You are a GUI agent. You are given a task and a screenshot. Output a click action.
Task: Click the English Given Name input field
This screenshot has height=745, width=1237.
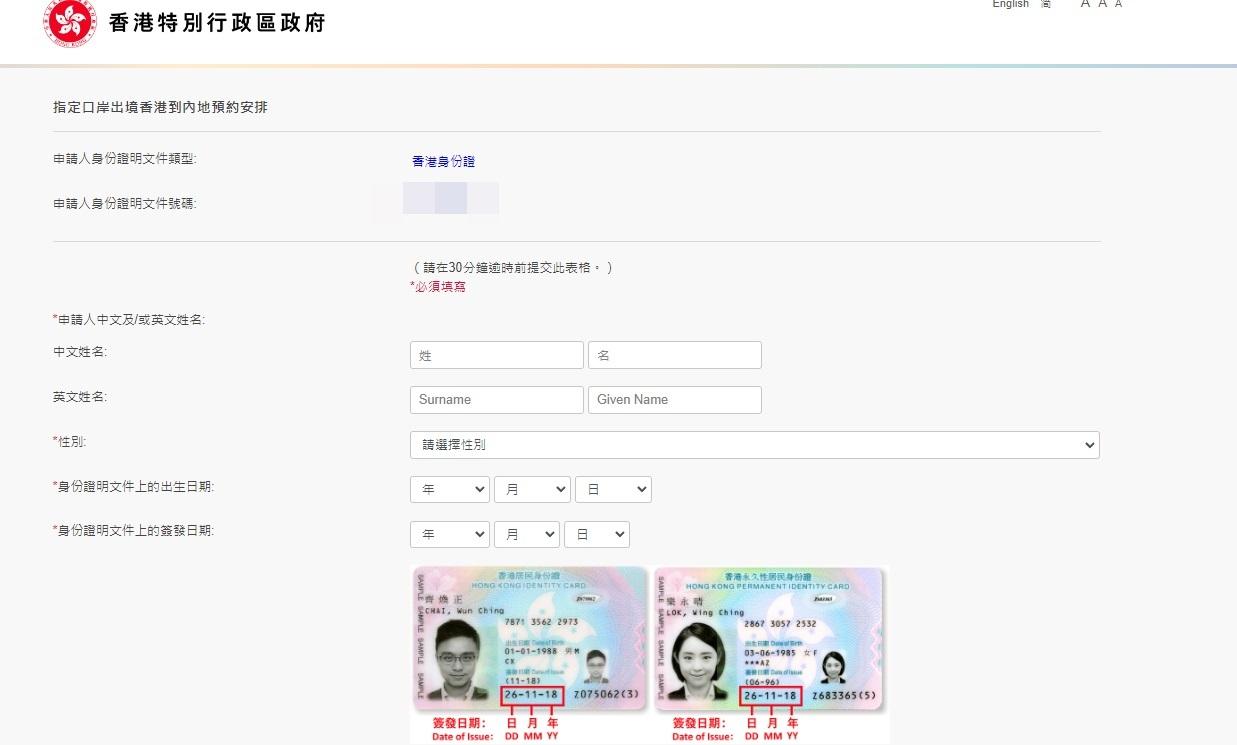[674, 399]
